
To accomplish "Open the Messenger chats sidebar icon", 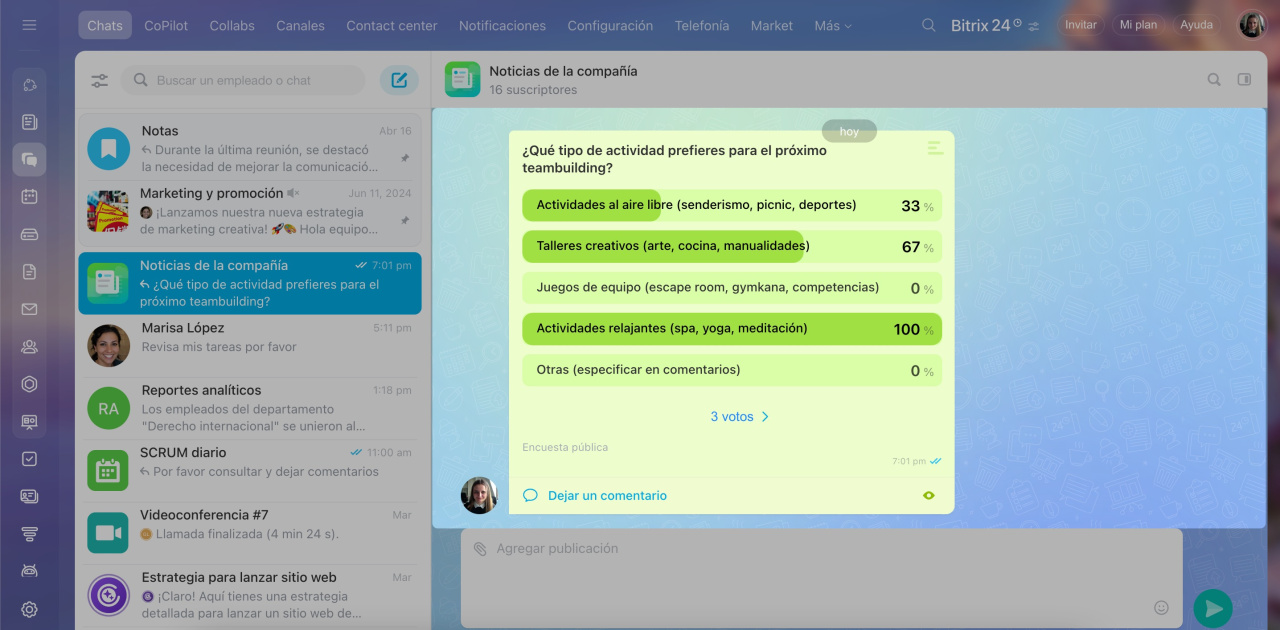I will point(29,159).
